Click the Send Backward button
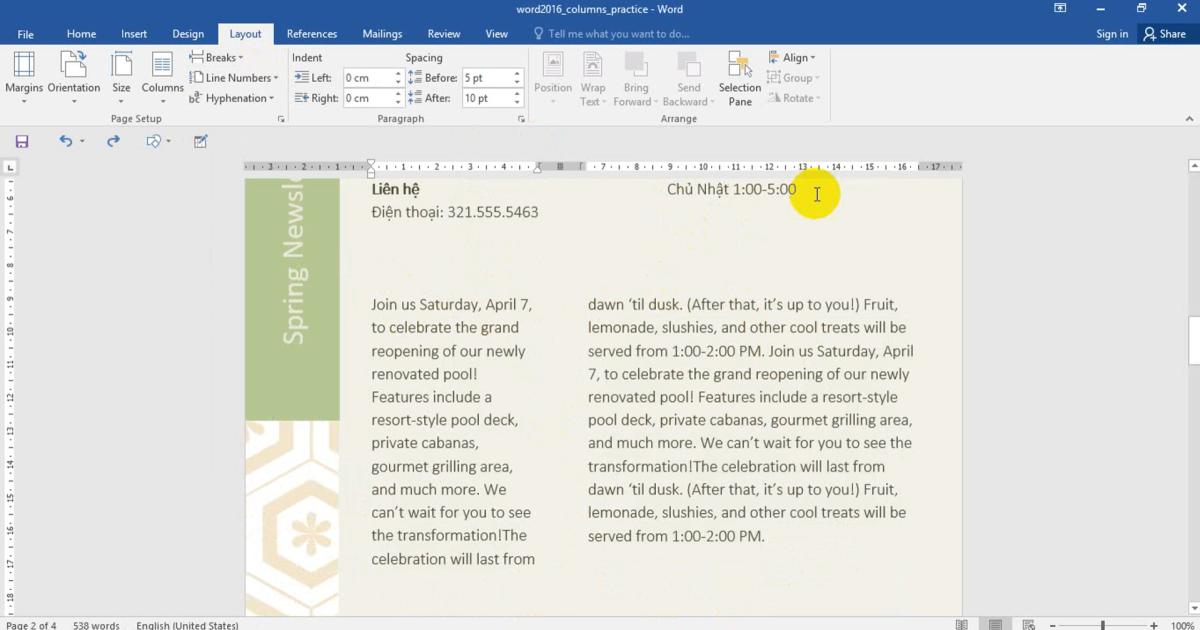Screen dimensions: 1200x630 (x=688, y=78)
